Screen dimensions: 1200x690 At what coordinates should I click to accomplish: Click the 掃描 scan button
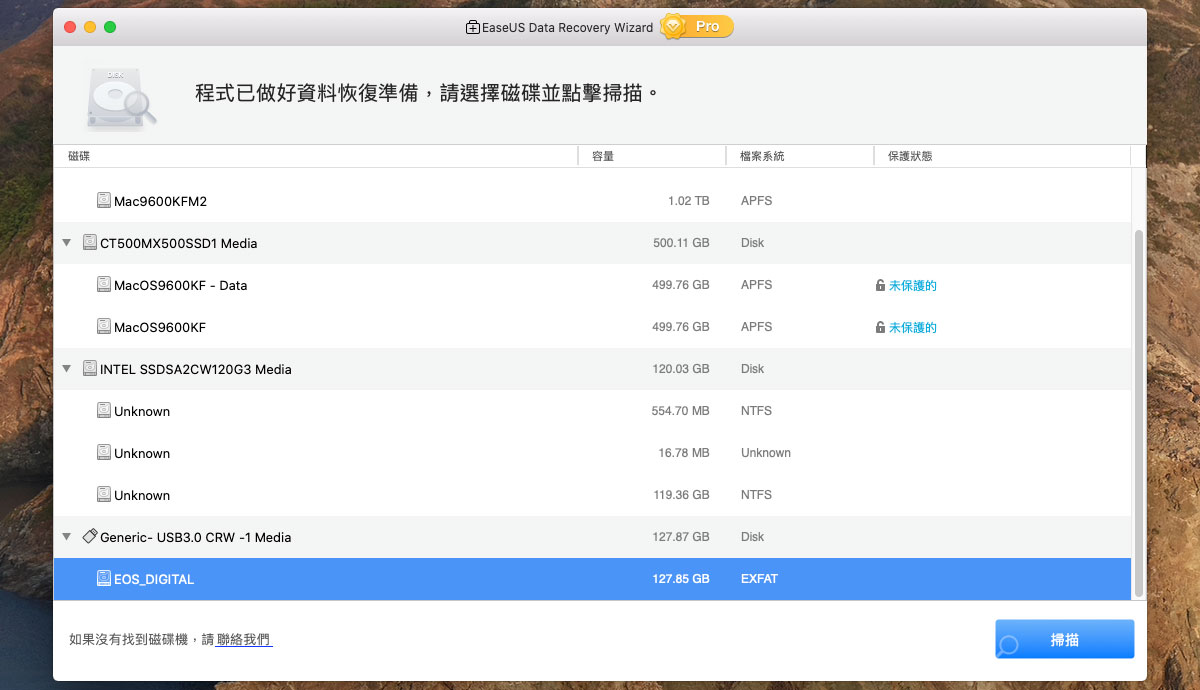[1065, 640]
